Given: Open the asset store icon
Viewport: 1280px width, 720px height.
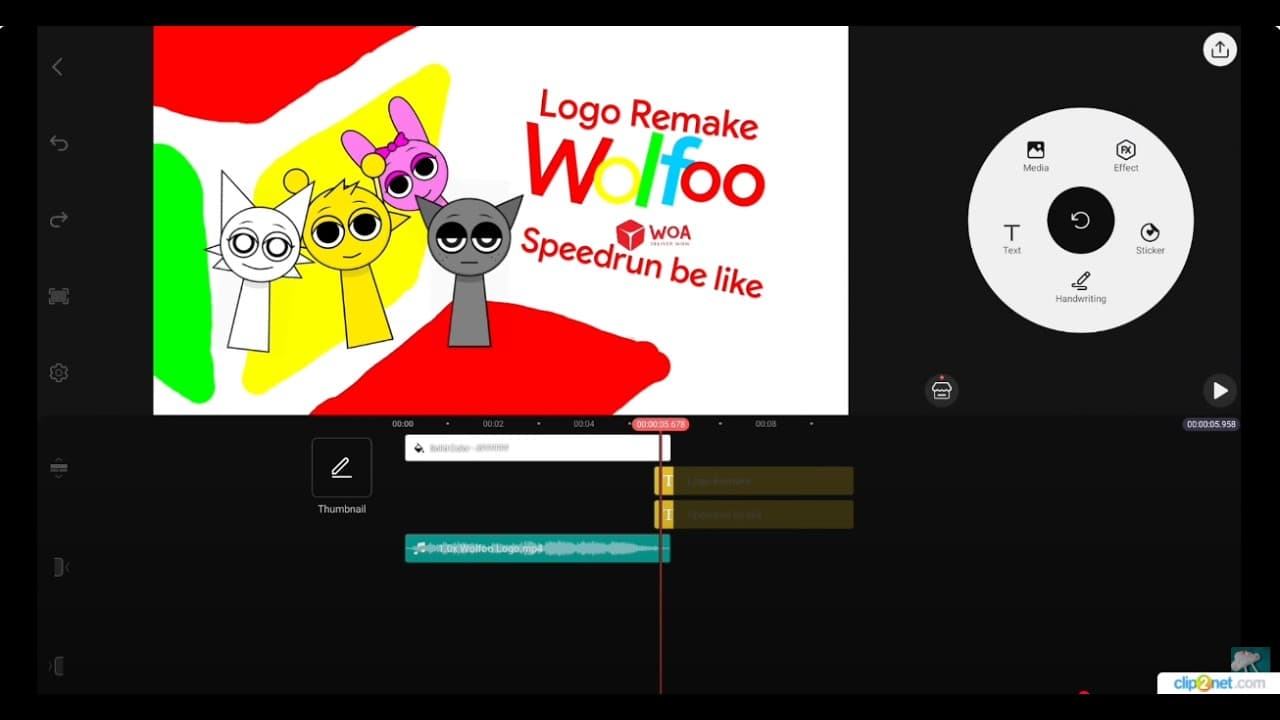Looking at the screenshot, I should (941, 390).
